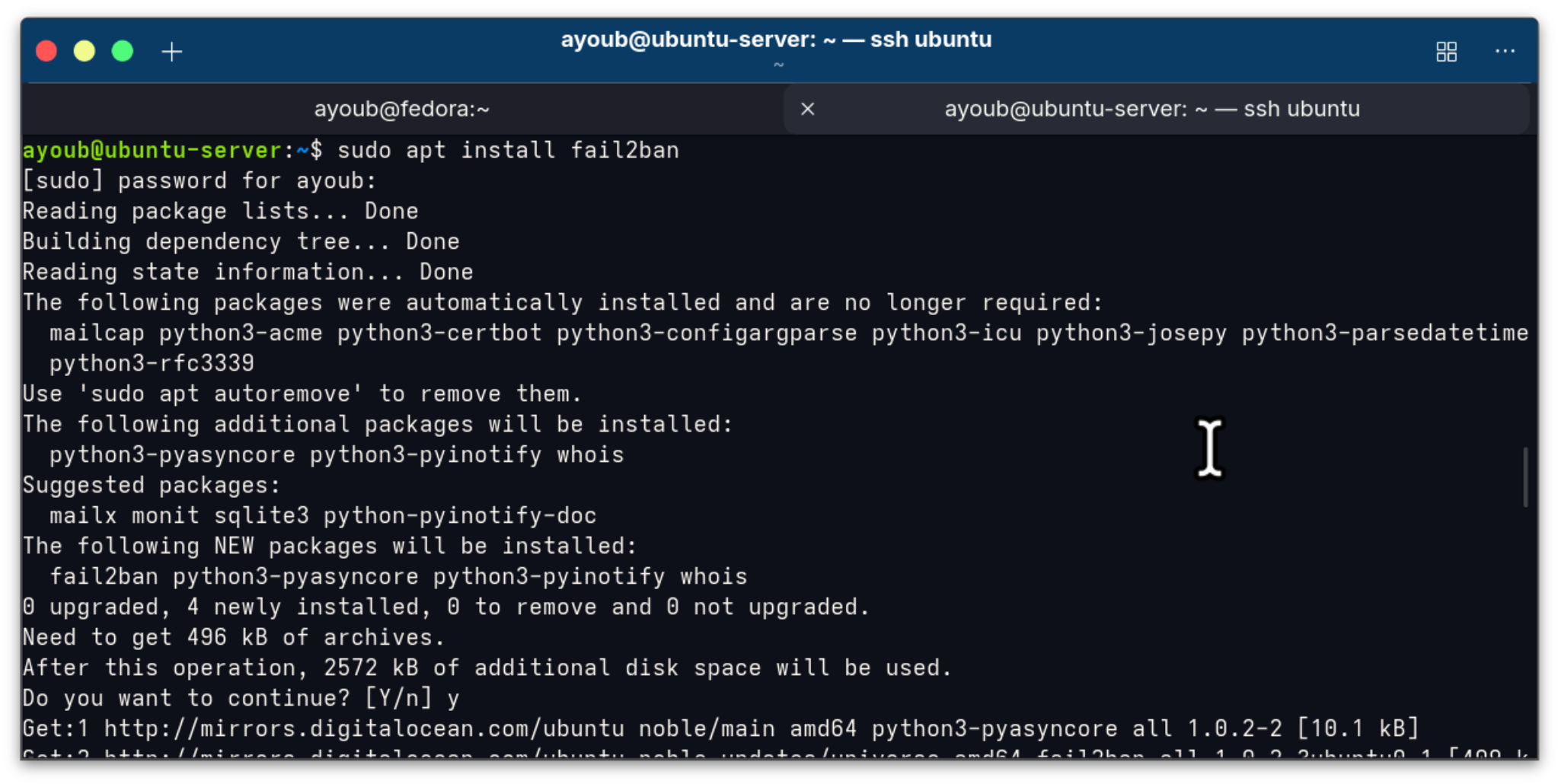Click sqlite3 in the suggested packages
Viewport: 1558px width, 784px height.
click(x=261, y=515)
